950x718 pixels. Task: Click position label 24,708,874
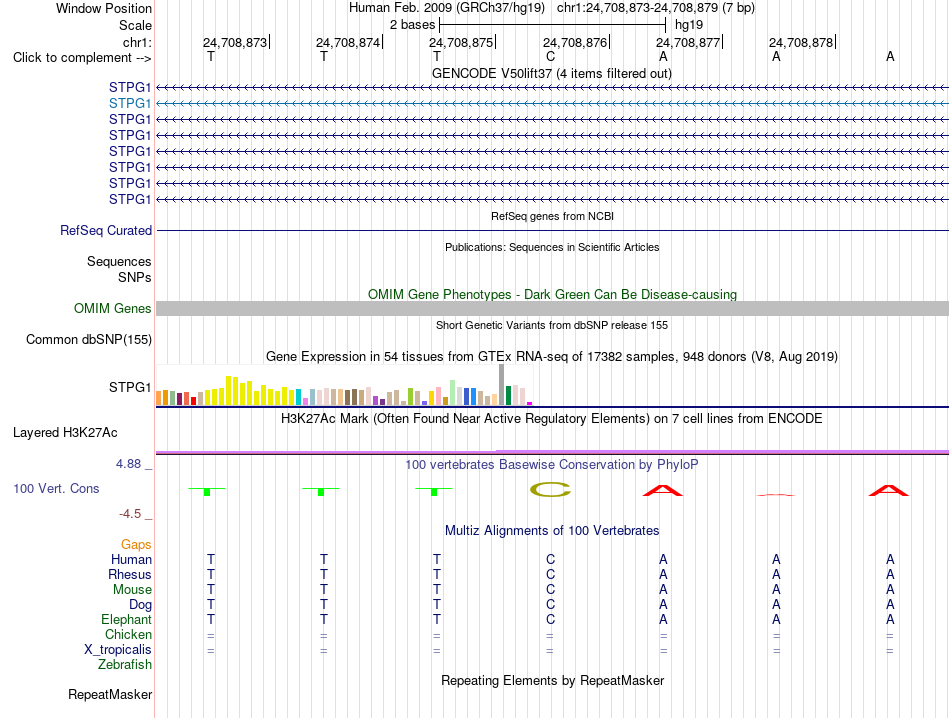coord(348,42)
